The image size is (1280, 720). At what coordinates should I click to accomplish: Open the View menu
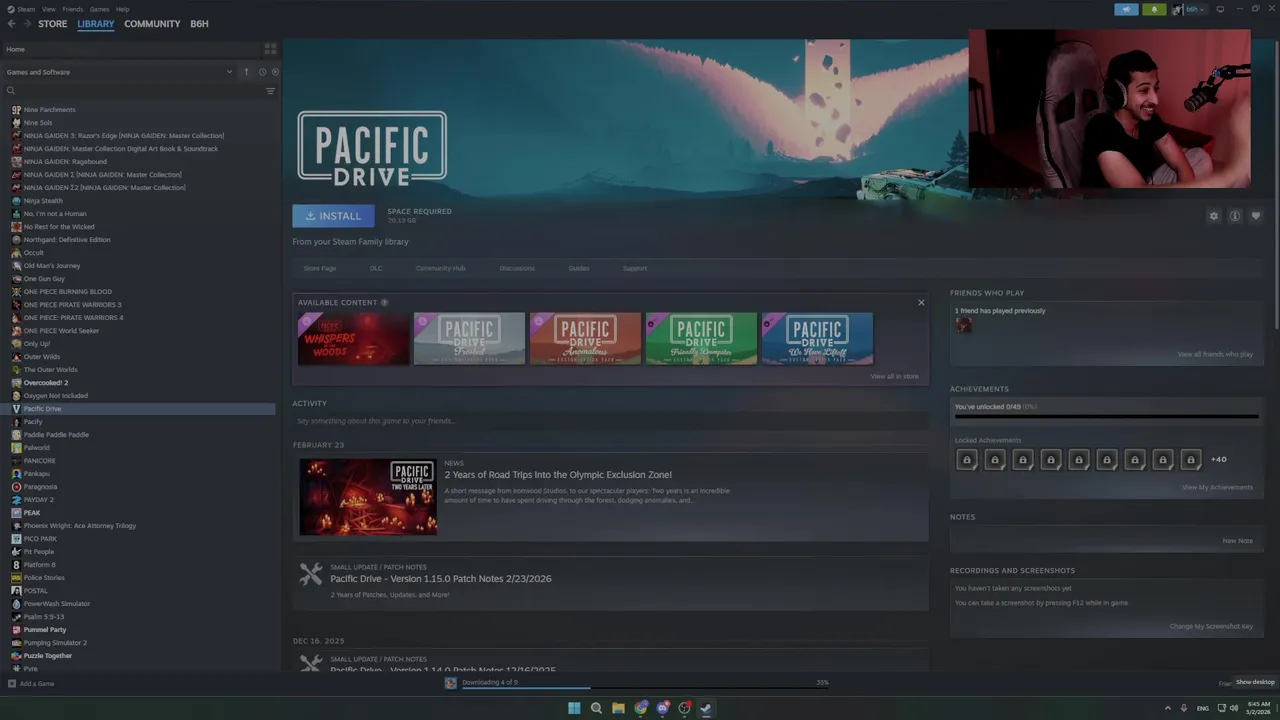point(48,9)
